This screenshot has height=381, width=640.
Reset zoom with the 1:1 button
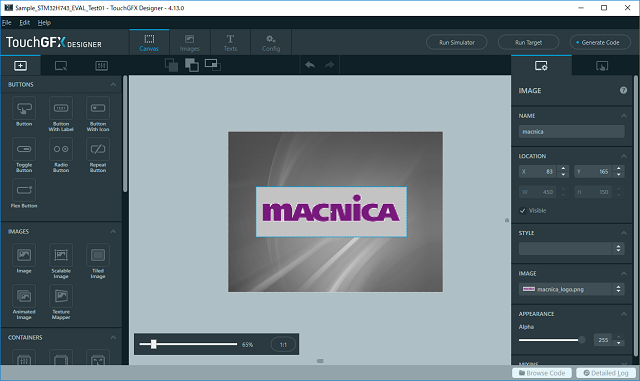pos(283,345)
